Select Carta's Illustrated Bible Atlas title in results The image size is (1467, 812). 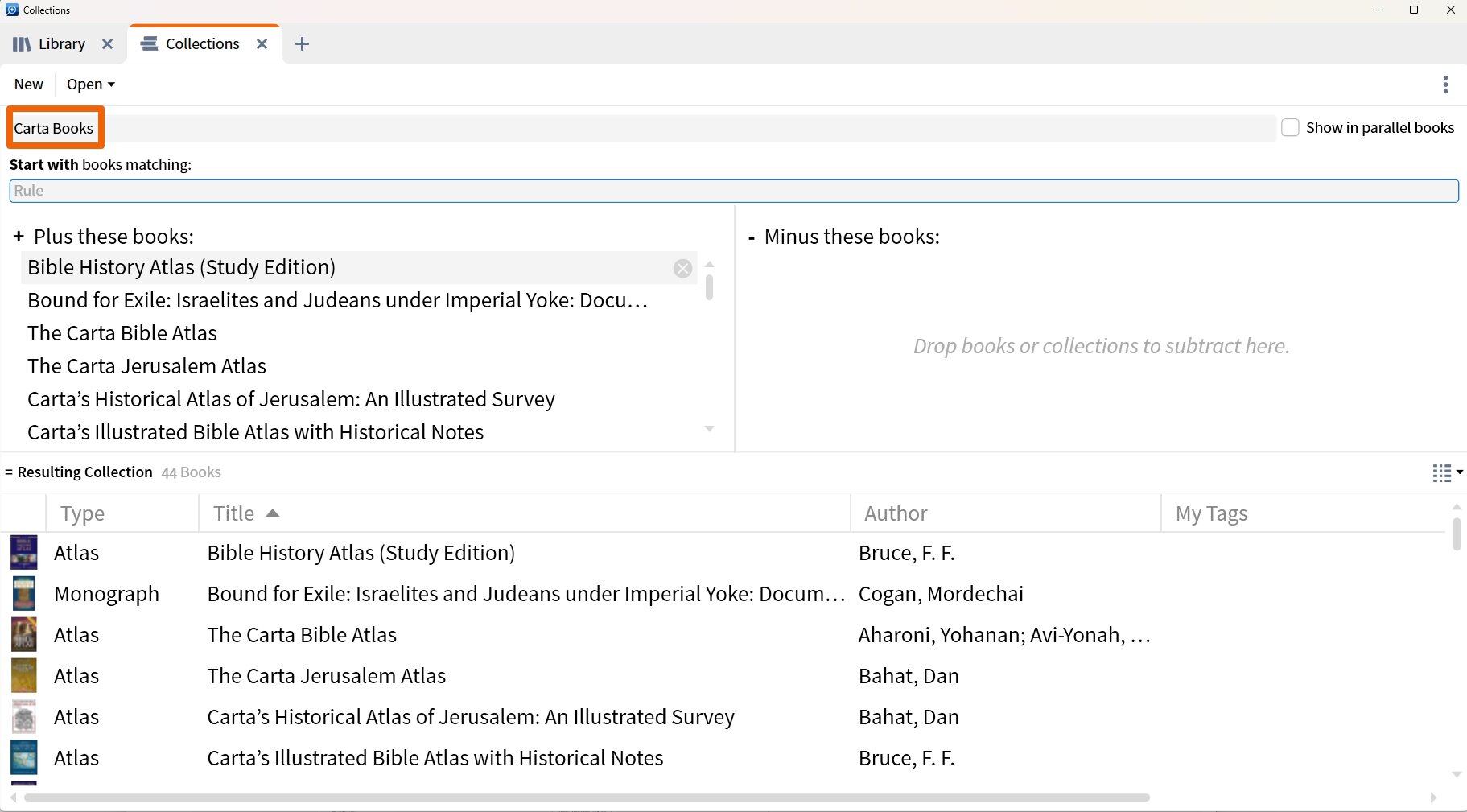click(x=435, y=758)
